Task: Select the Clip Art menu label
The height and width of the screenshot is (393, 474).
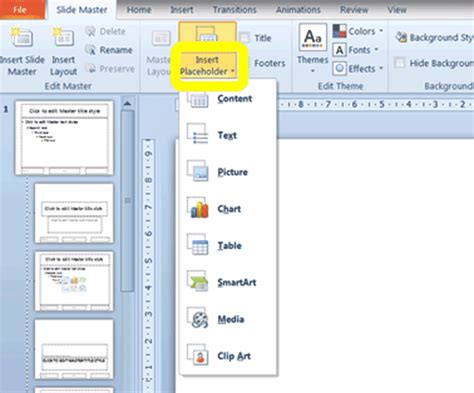Action: [234, 356]
